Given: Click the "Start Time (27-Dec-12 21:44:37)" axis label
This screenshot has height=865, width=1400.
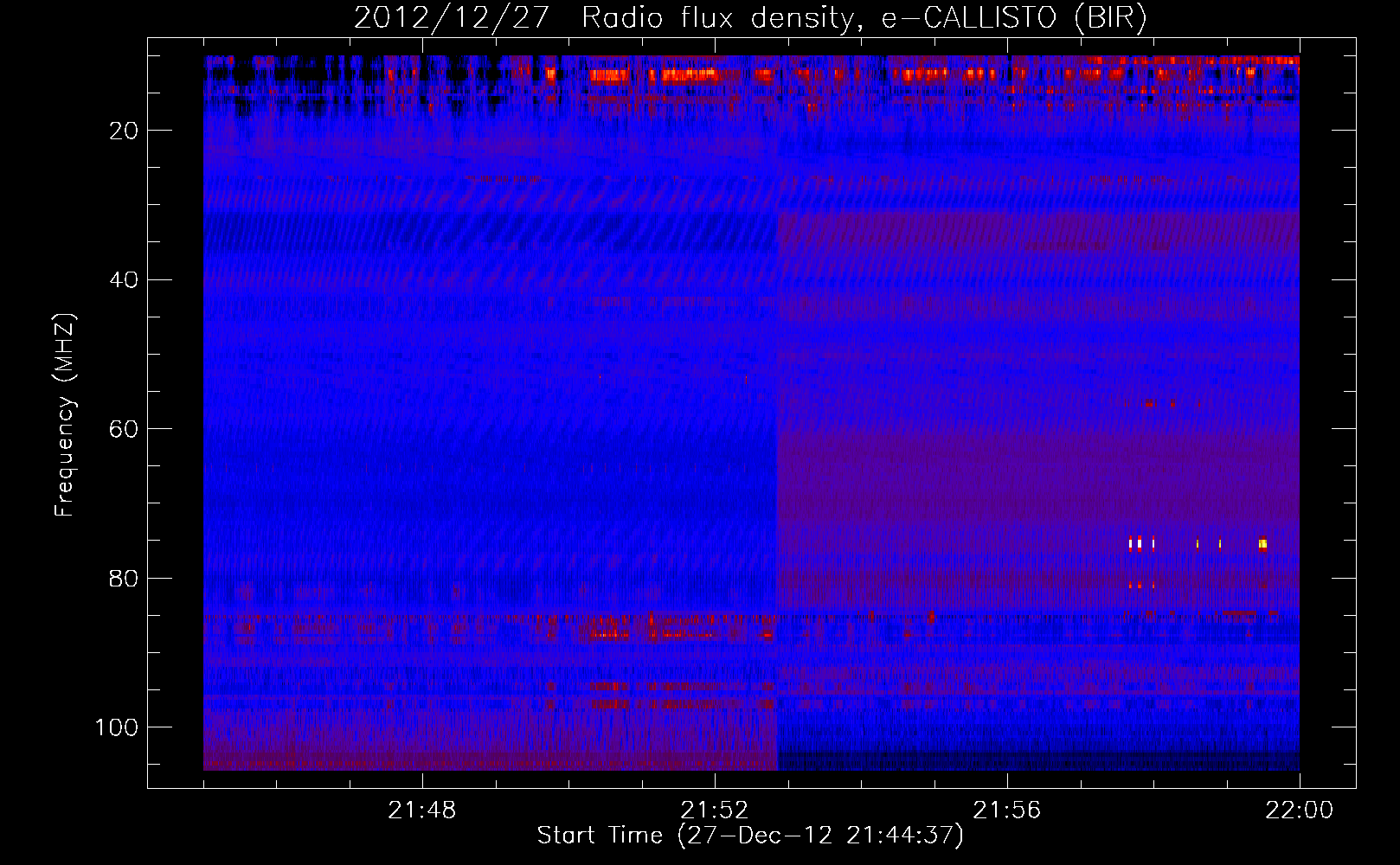Looking at the screenshot, I should click(x=750, y=836).
